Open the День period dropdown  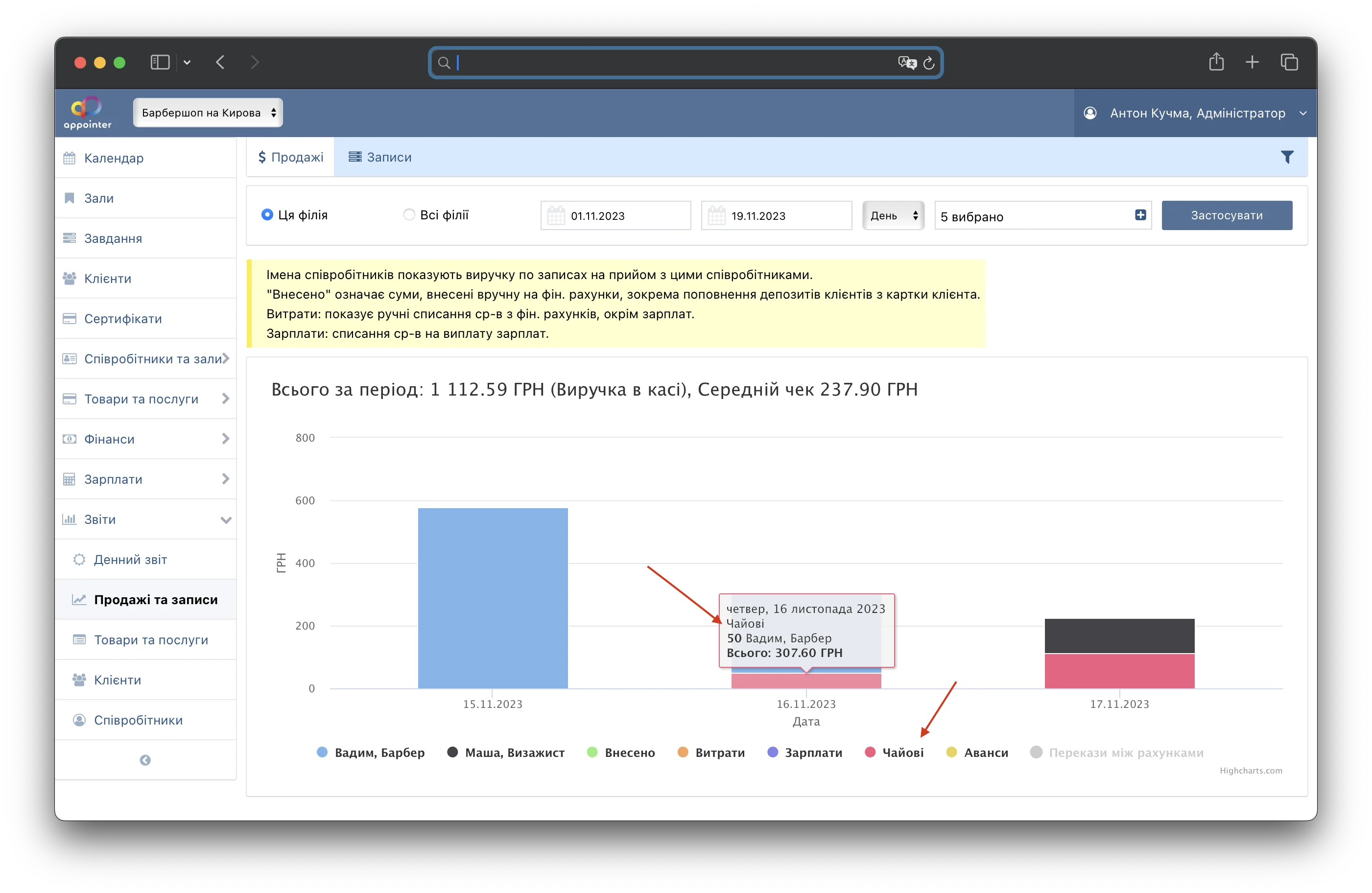pyautogui.click(x=894, y=215)
